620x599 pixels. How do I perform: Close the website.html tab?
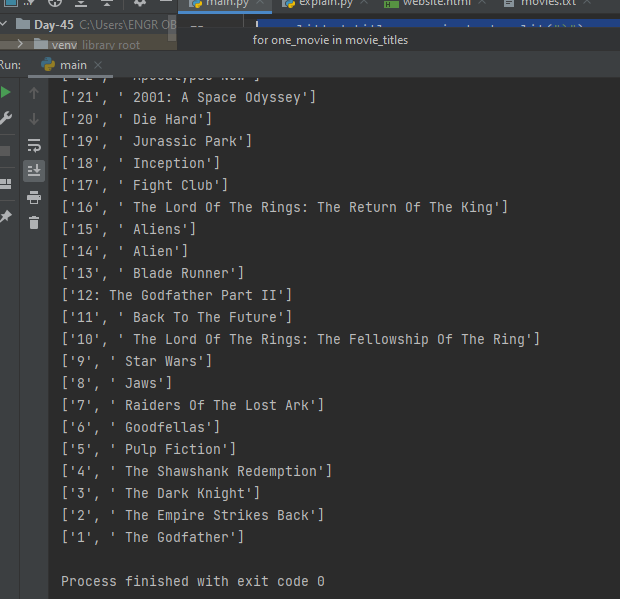tap(482, 3)
